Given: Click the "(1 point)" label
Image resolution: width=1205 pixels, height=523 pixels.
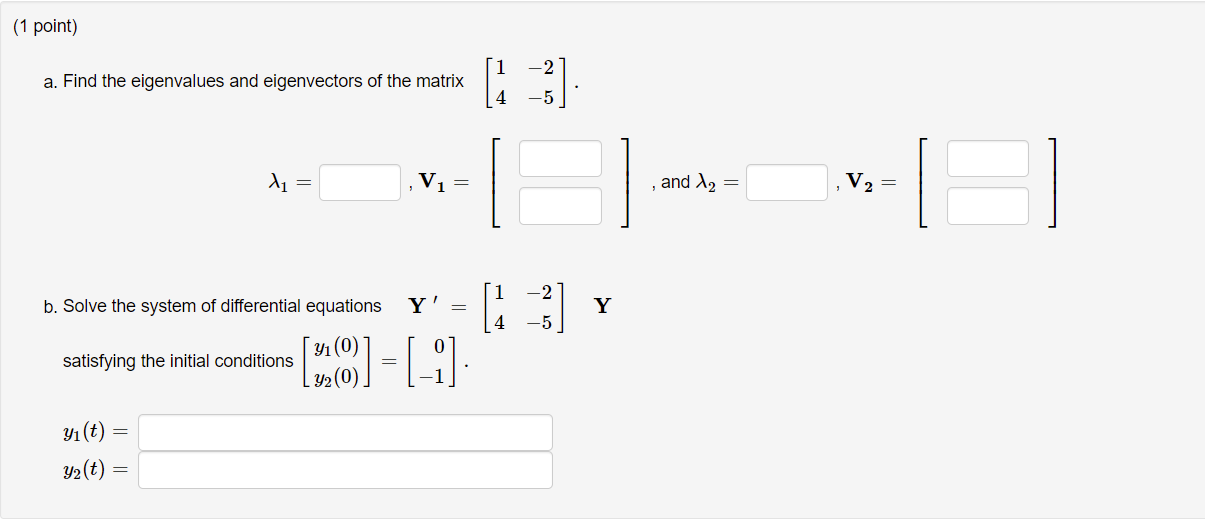Looking at the screenshot, I should click(45, 27).
